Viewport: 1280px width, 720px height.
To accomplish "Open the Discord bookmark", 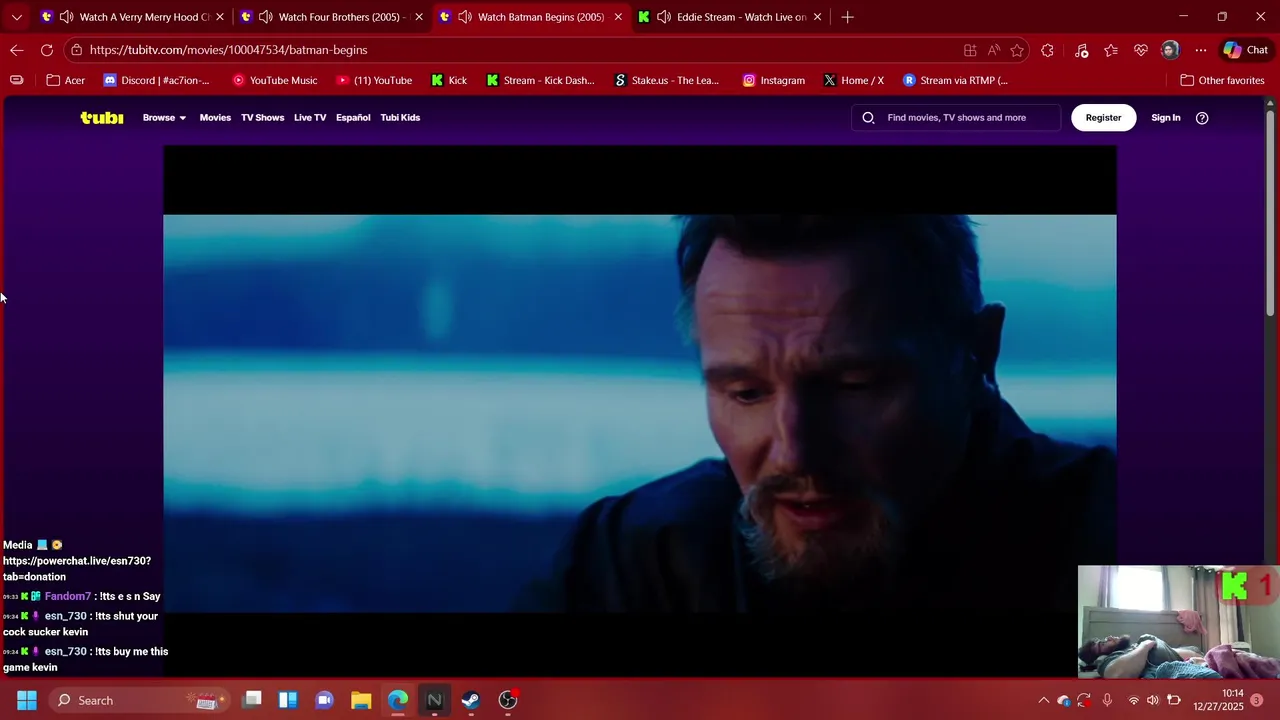I will click(157, 80).
